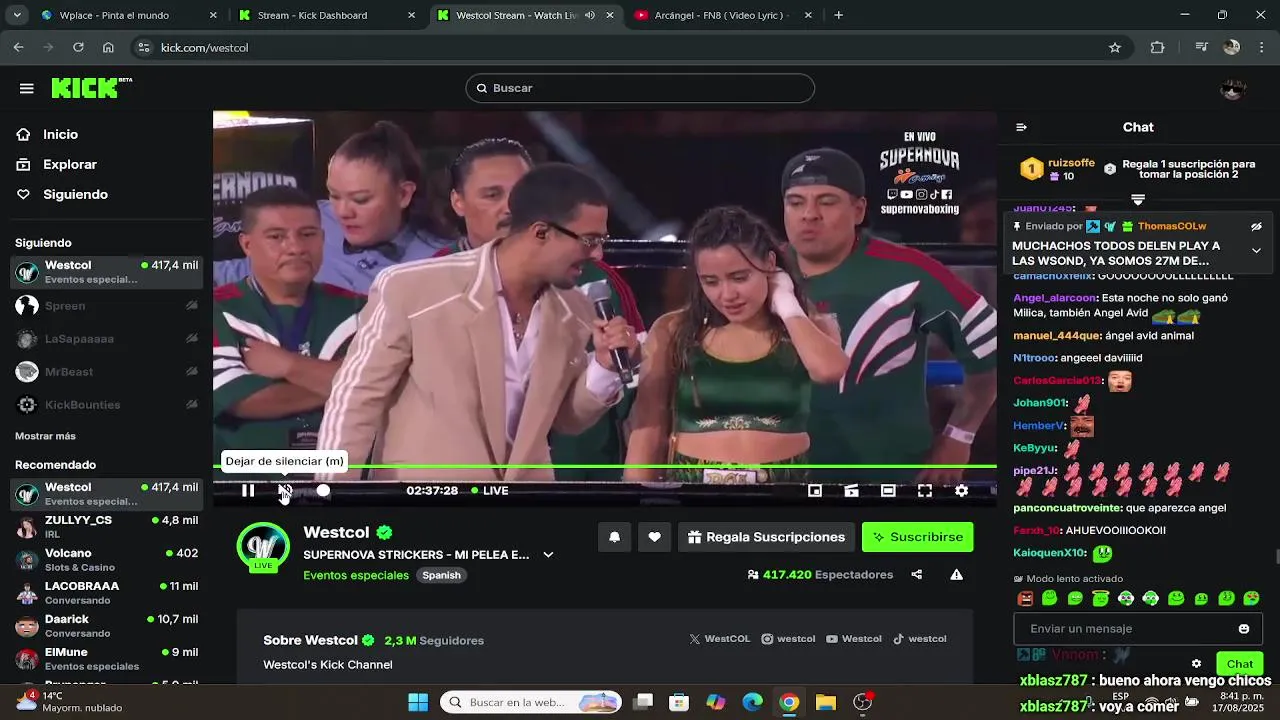Open recommended channel LACOBRAAA
This screenshot has height=720, width=1280.
[x=106, y=593]
